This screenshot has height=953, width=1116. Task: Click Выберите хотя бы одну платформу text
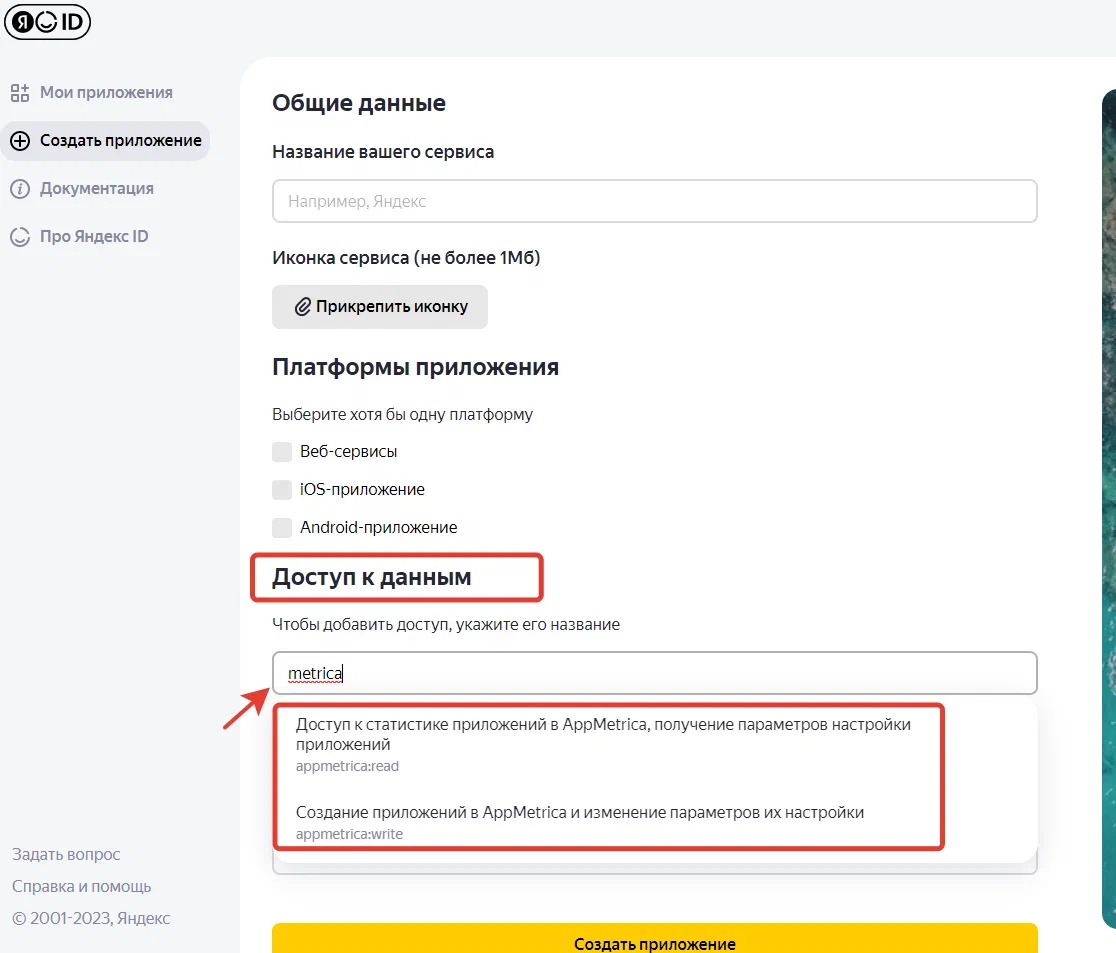402,414
